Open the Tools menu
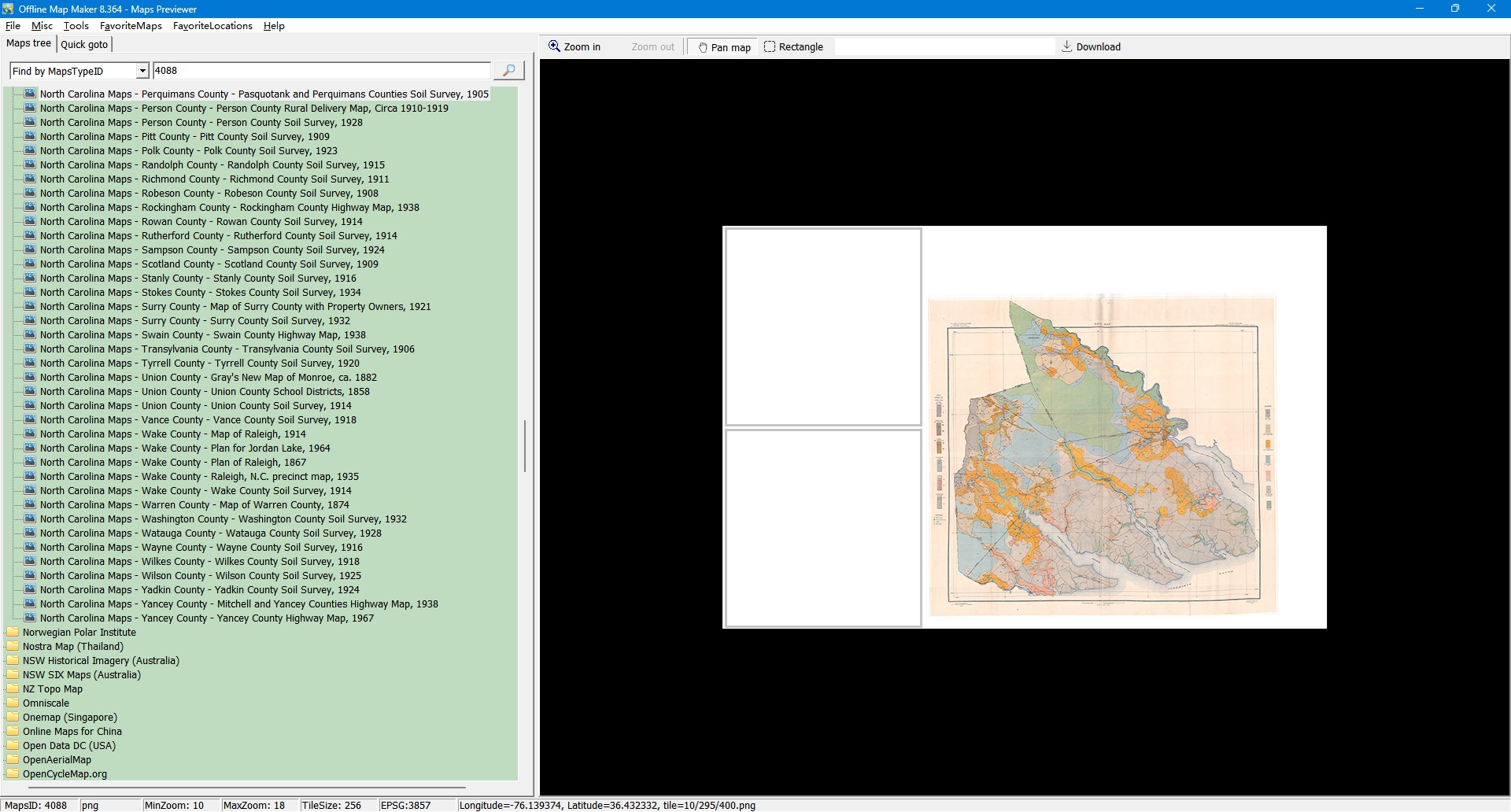The height and width of the screenshot is (812, 1511). coord(76,26)
